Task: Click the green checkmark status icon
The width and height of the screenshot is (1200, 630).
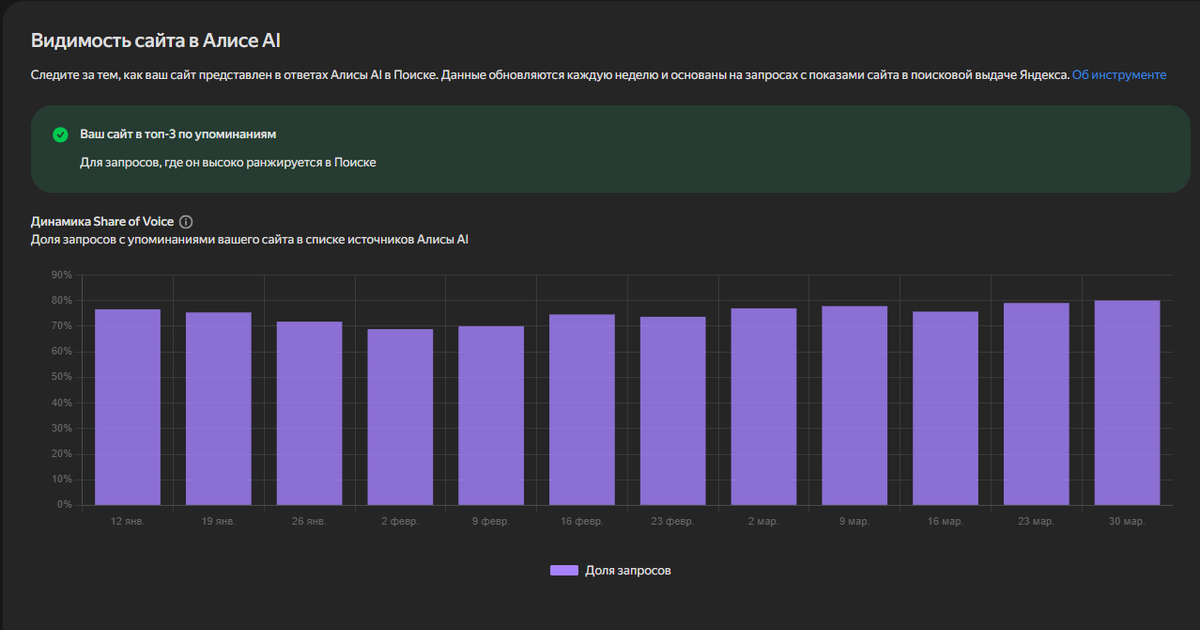Action: coord(60,134)
